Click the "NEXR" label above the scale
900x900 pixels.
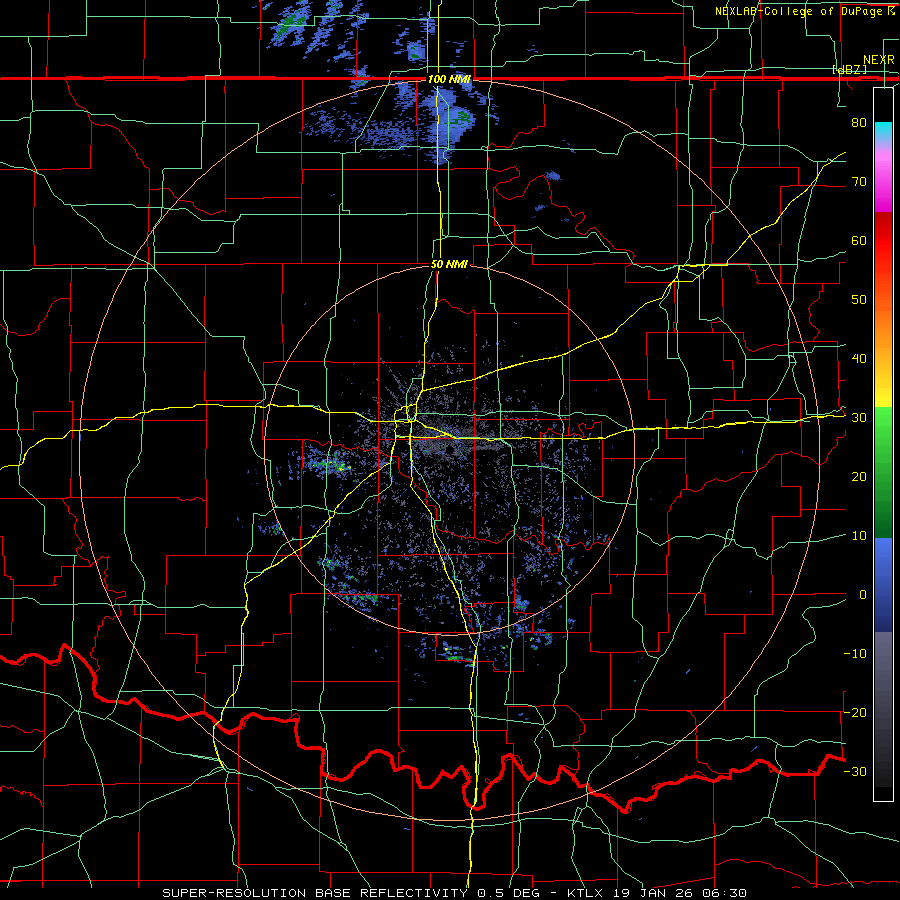click(878, 60)
